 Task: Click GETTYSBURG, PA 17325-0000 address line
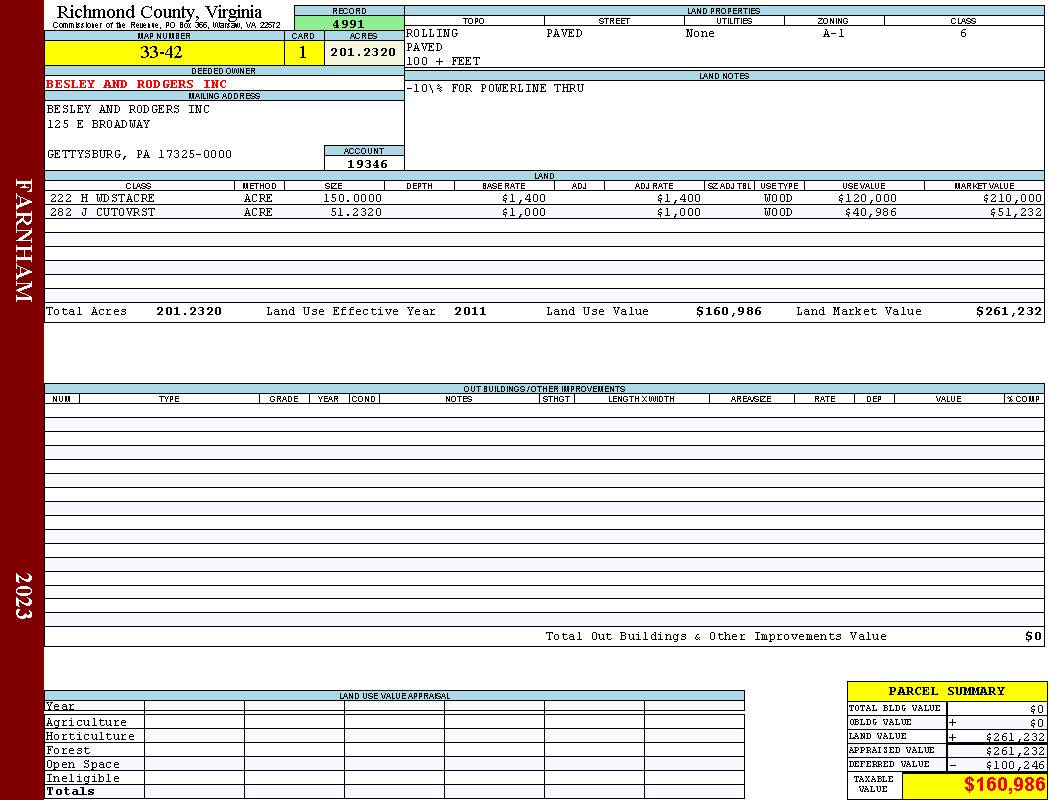point(139,154)
